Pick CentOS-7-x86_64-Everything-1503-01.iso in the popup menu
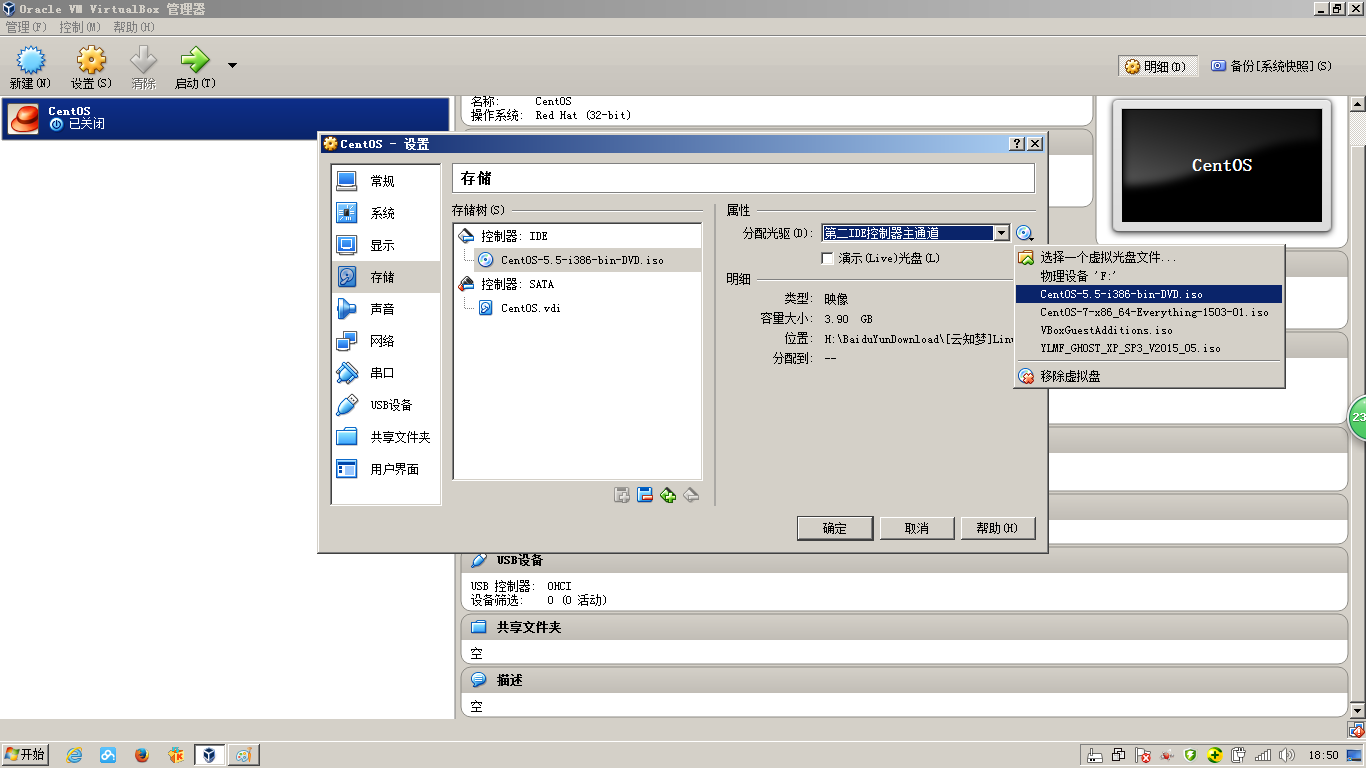1366x768 pixels. [x=1148, y=312]
